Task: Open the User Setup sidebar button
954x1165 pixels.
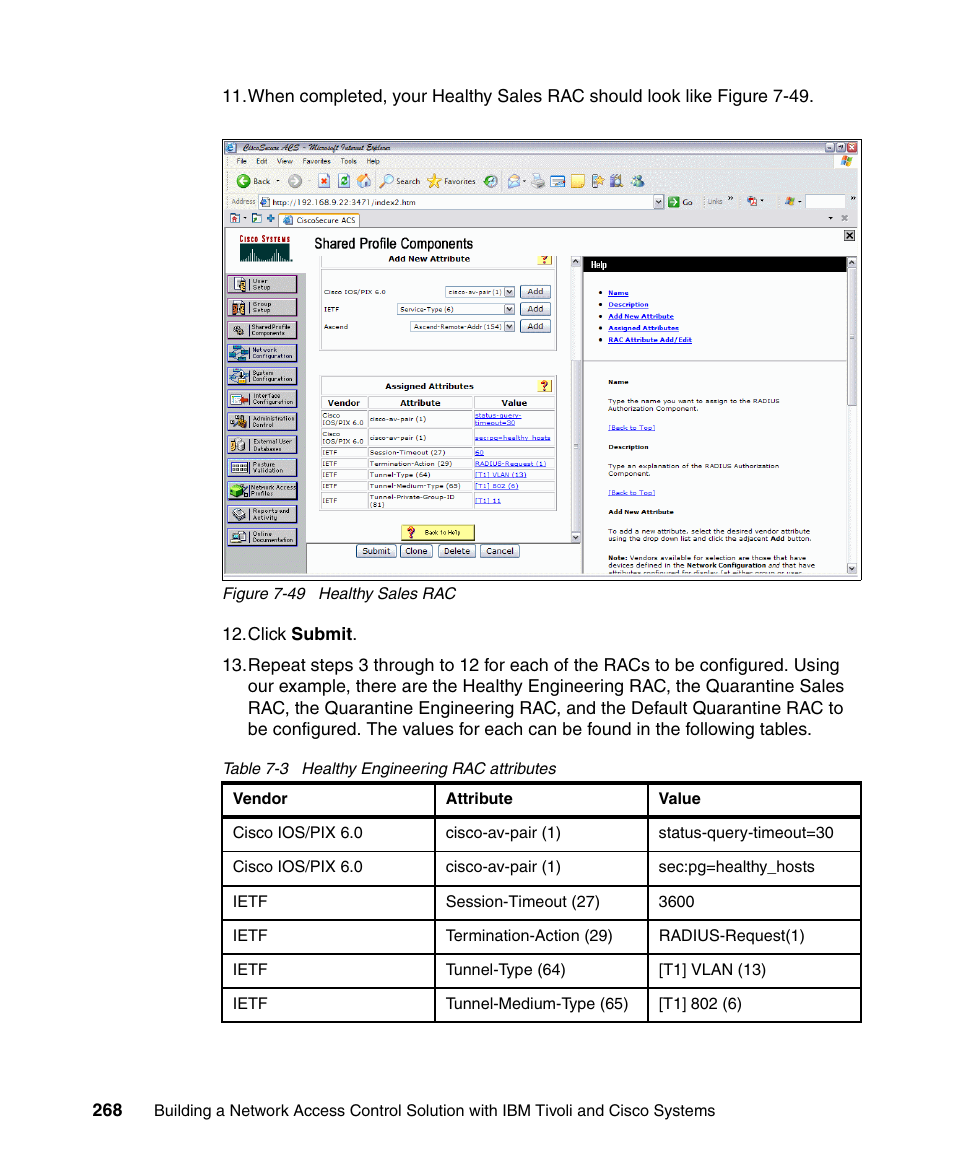Action: (x=262, y=285)
